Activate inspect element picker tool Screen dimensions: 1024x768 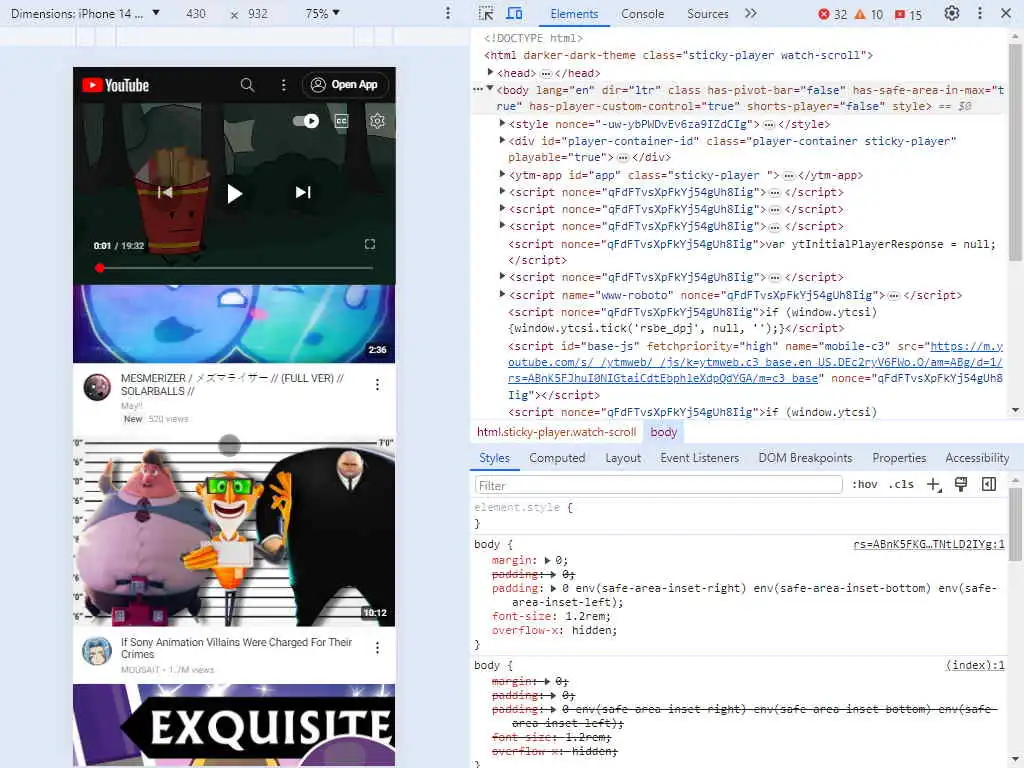pos(486,13)
